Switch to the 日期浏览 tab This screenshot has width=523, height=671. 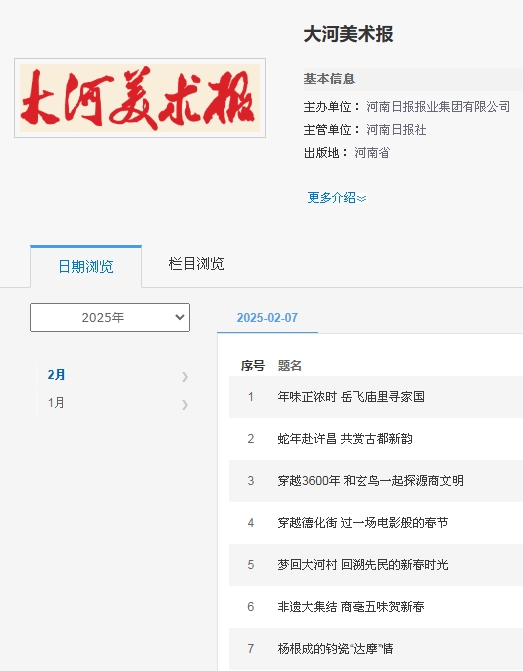(86, 267)
